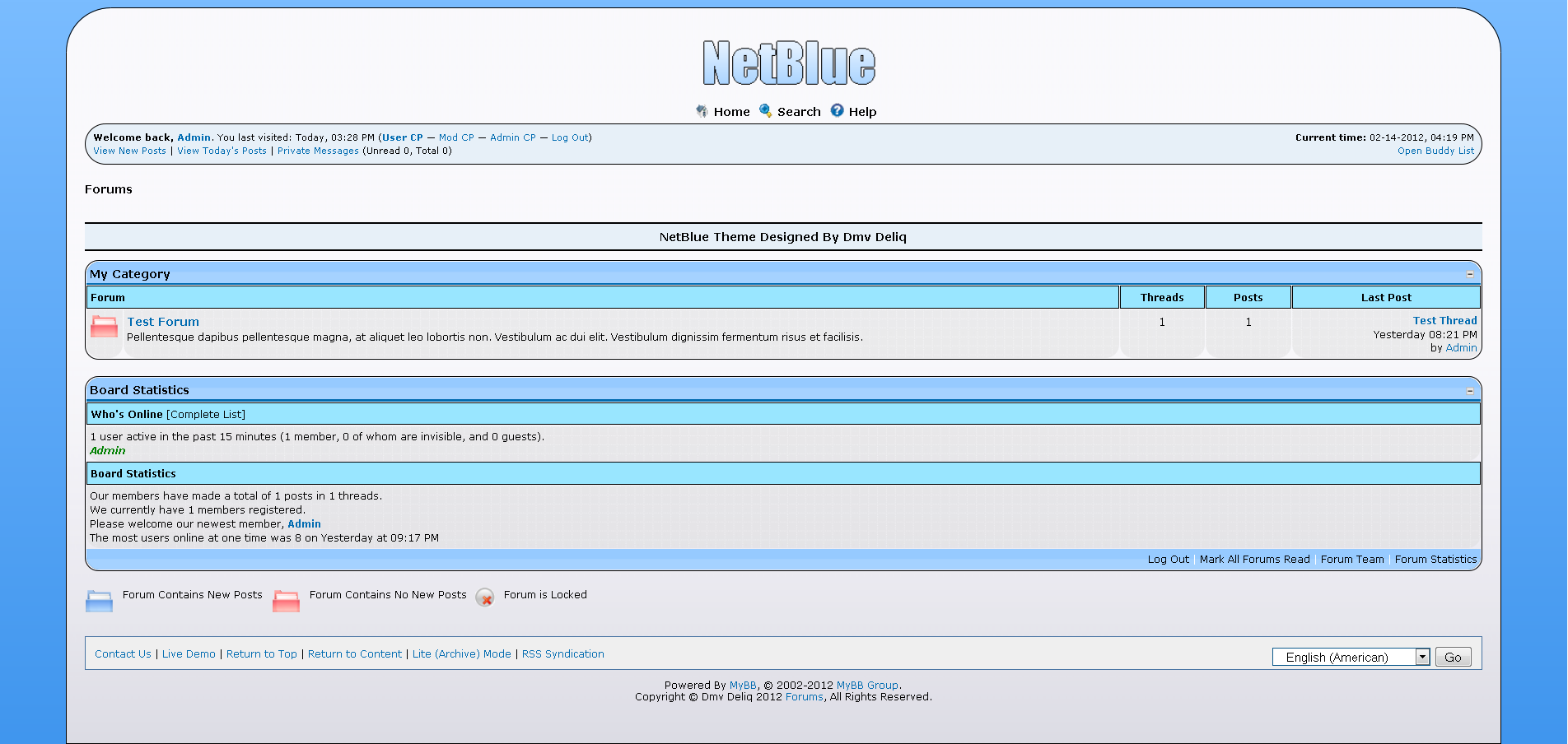Click the red folder no new posts legend icon
This screenshot has width=1568, height=744.
(286, 601)
